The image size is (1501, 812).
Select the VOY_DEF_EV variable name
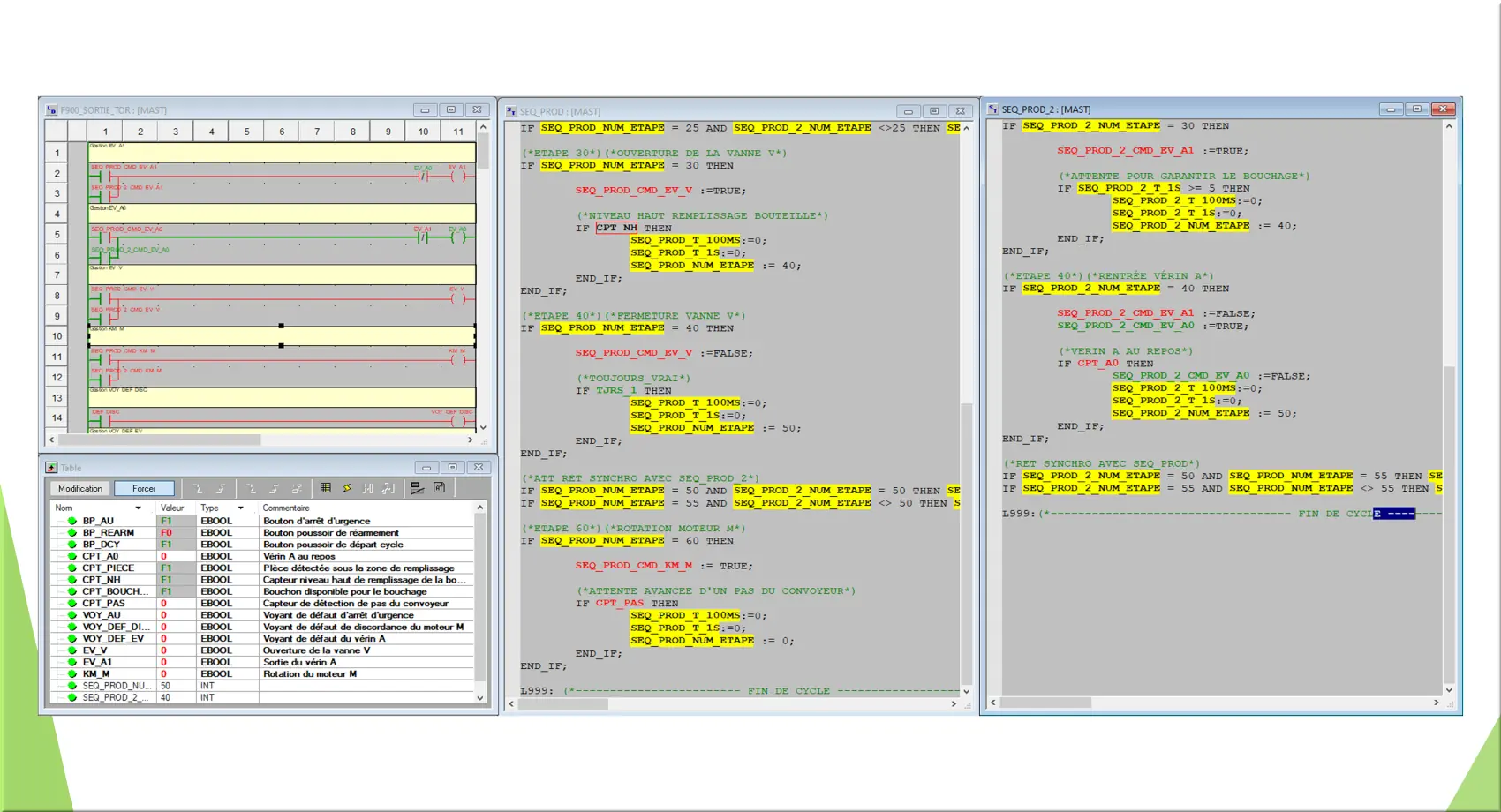113,638
